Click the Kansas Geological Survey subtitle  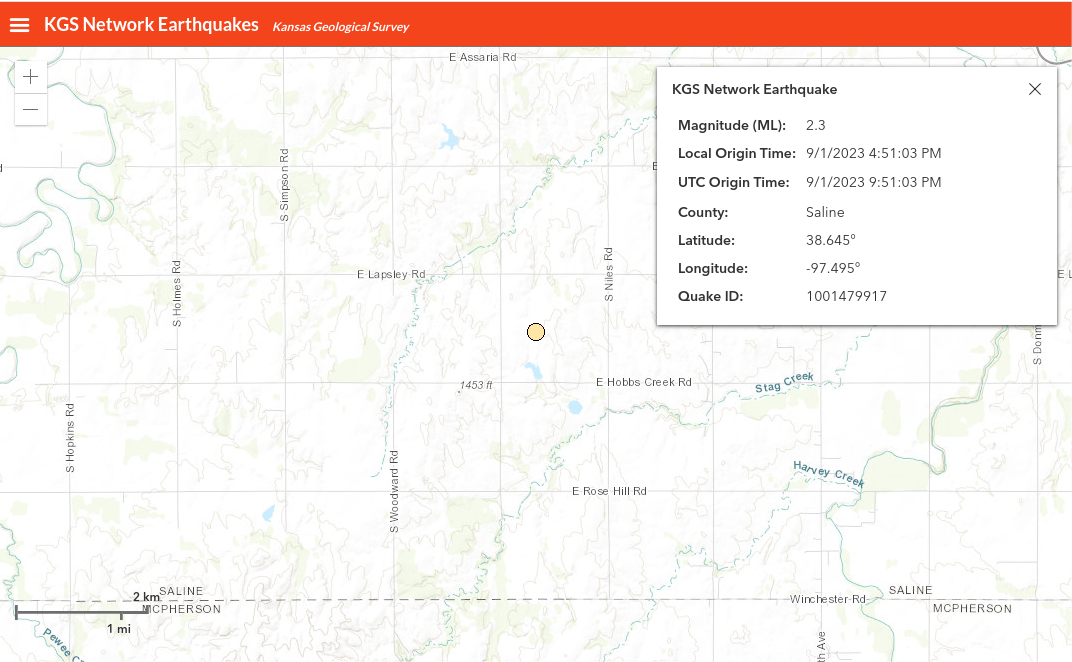(x=340, y=27)
